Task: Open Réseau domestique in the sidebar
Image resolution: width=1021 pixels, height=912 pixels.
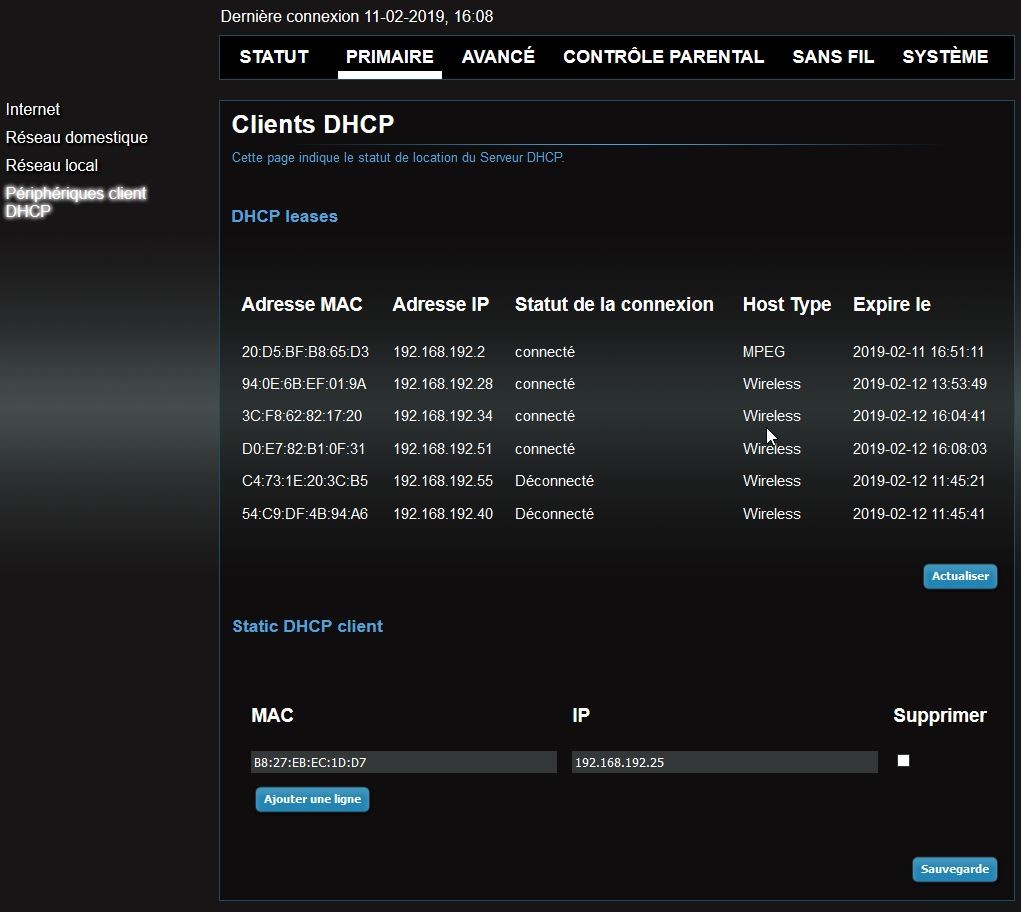Action: pyautogui.click(x=77, y=137)
